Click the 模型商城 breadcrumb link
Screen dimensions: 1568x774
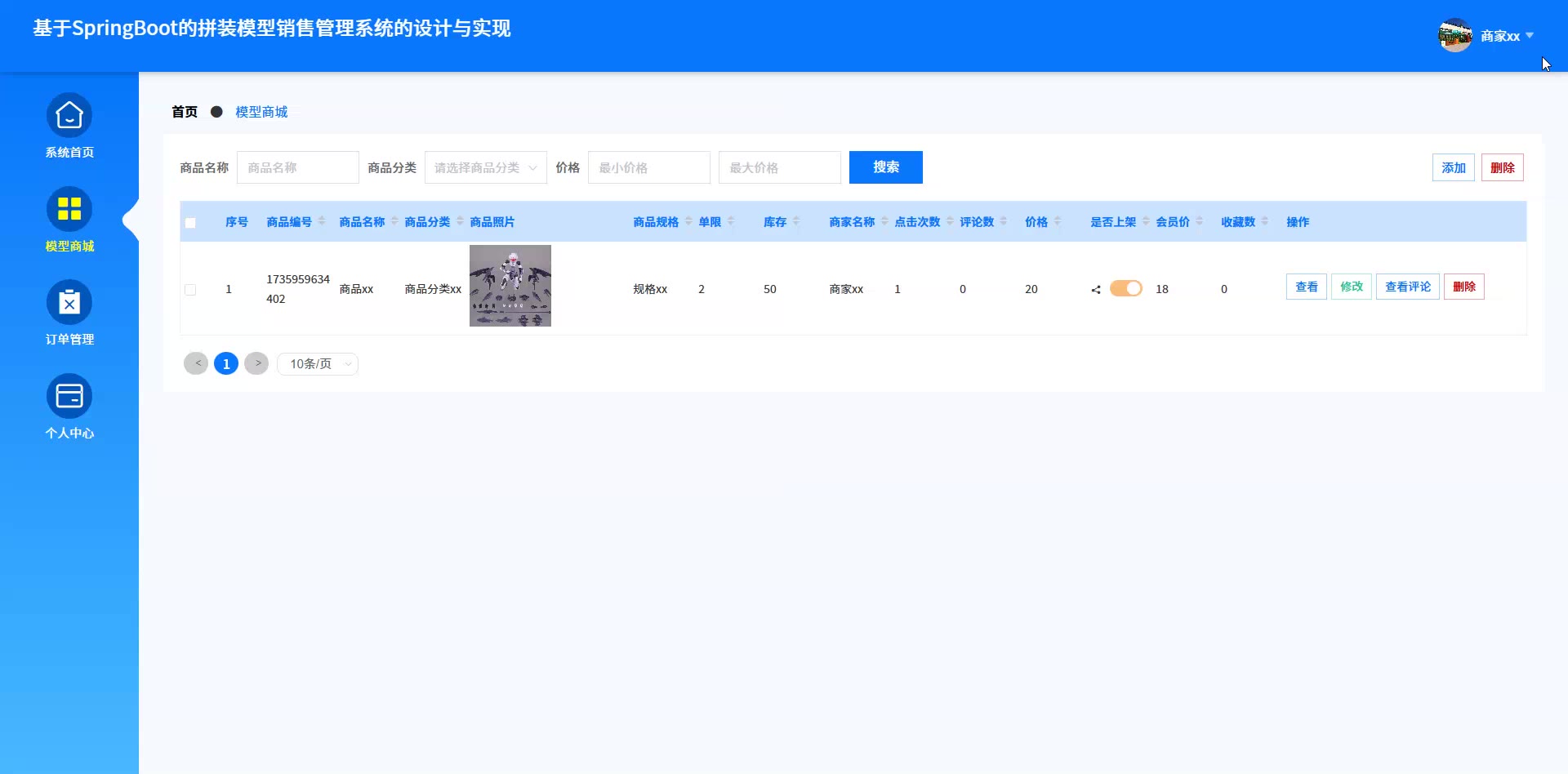point(261,112)
